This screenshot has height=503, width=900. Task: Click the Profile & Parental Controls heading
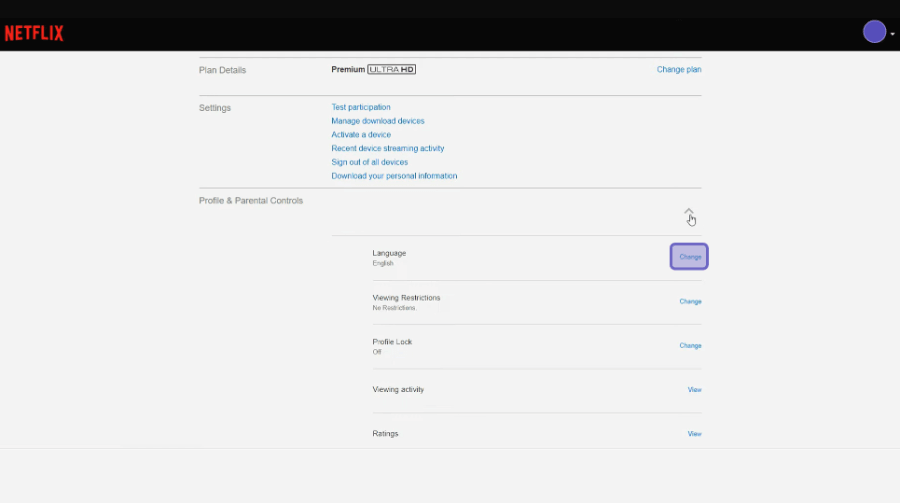(x=251, y=200)
